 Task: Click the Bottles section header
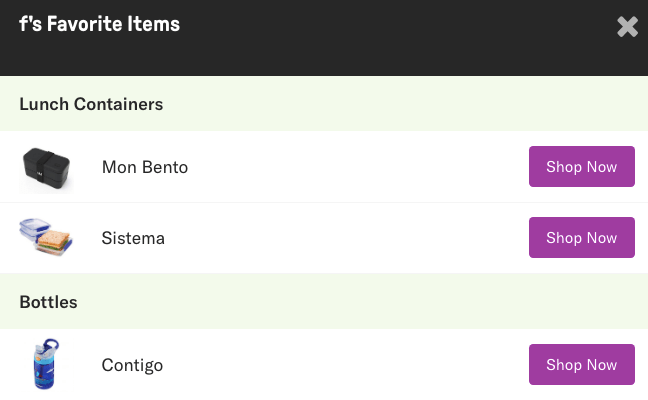[x=48, y=301]
